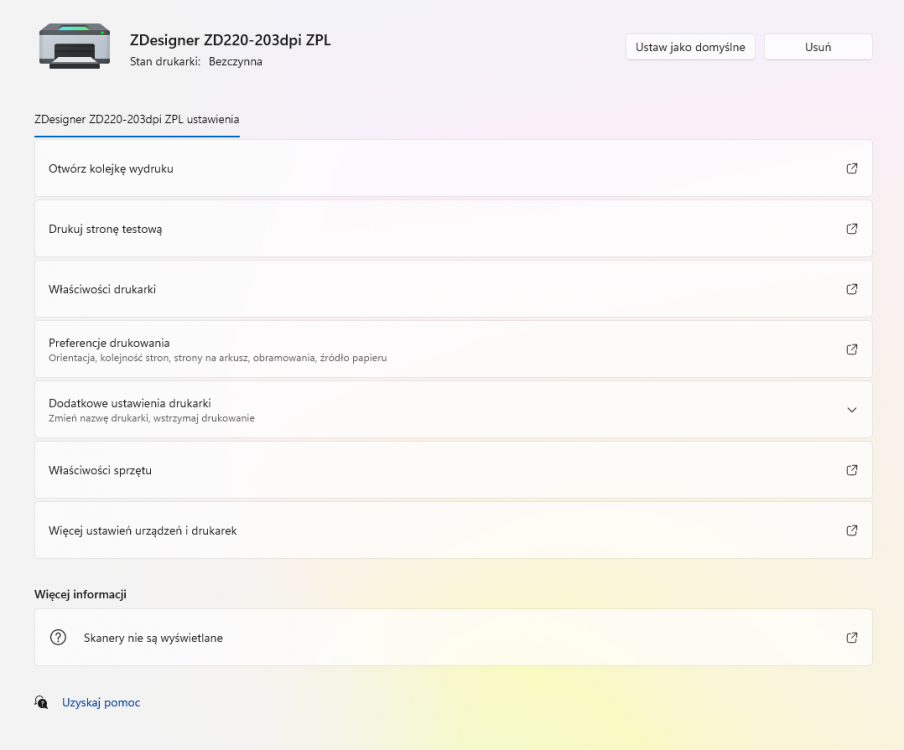Click the question mark help icon
The width and height of the screenshot is (904, 750).
[58, 638]
